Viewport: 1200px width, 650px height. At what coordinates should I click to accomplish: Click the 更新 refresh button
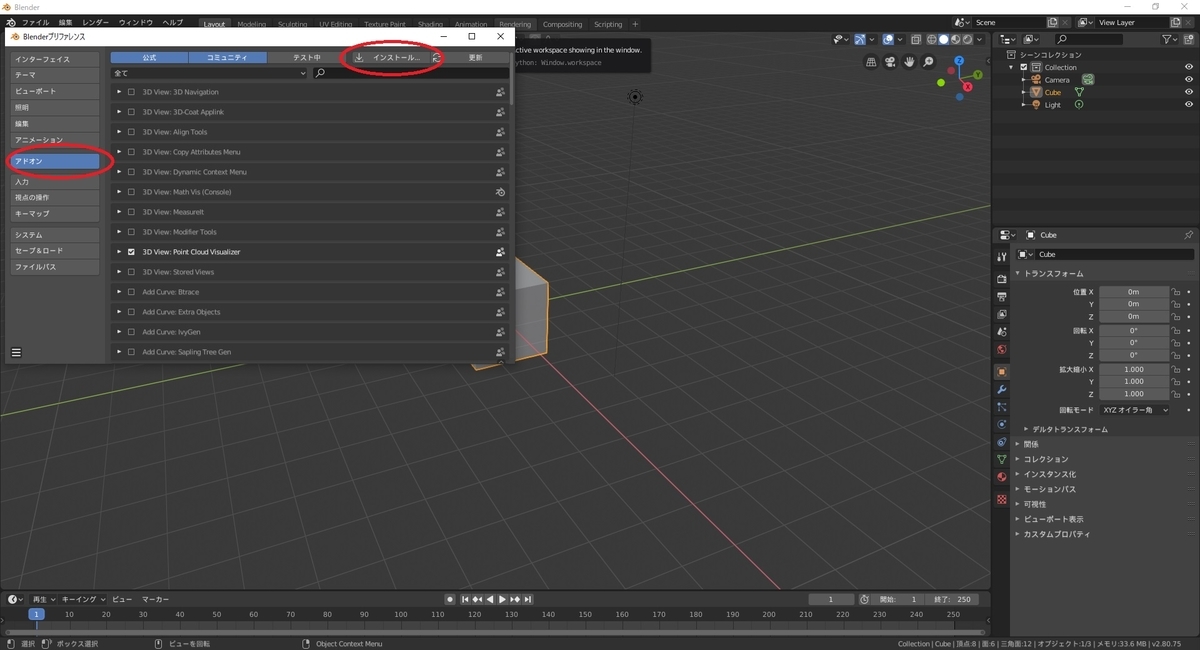click(x=476, y=58)
